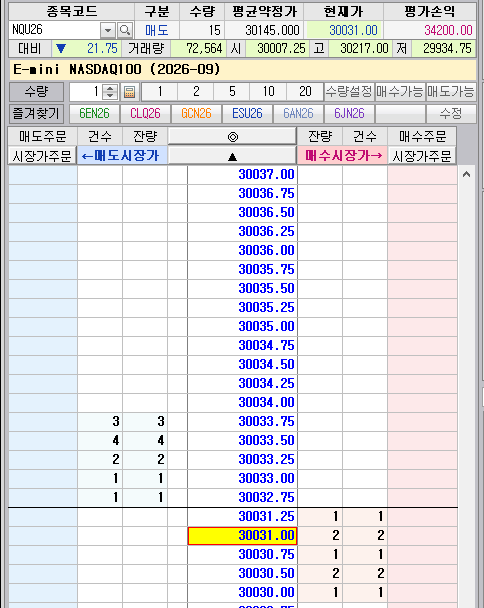Click price 30030.00 in ladder
This screenshot has width=484, height=608.
click(x=242, y=592)
